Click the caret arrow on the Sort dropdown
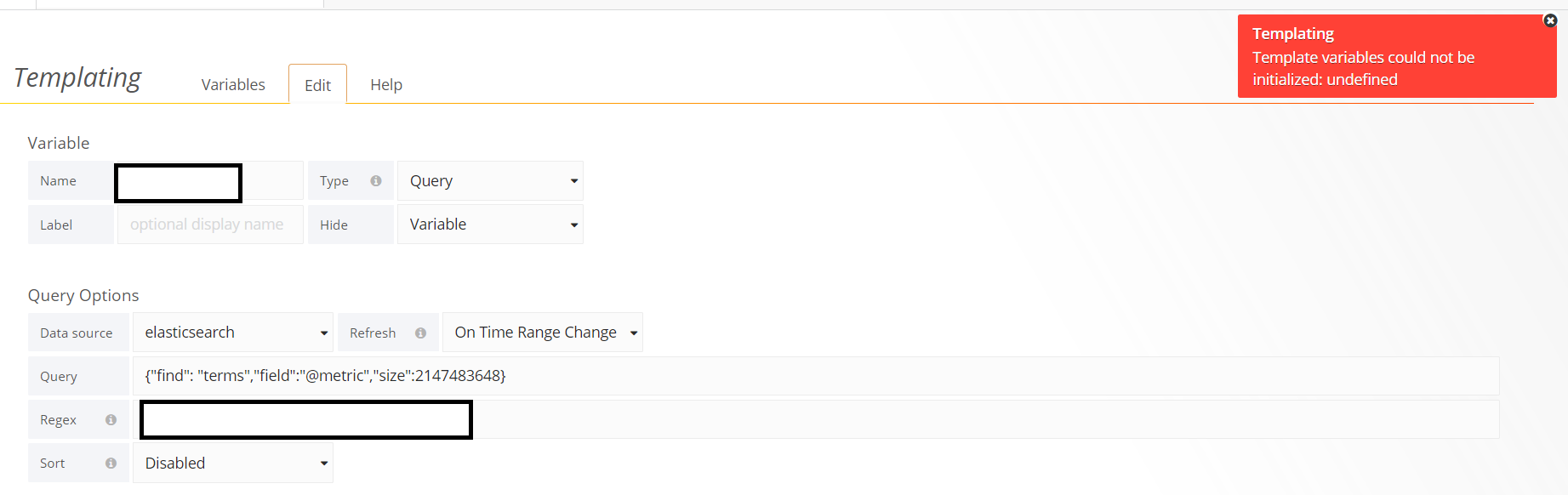Image resolution: width=1568 pixels, height=495 pixels. click(323, 463)
